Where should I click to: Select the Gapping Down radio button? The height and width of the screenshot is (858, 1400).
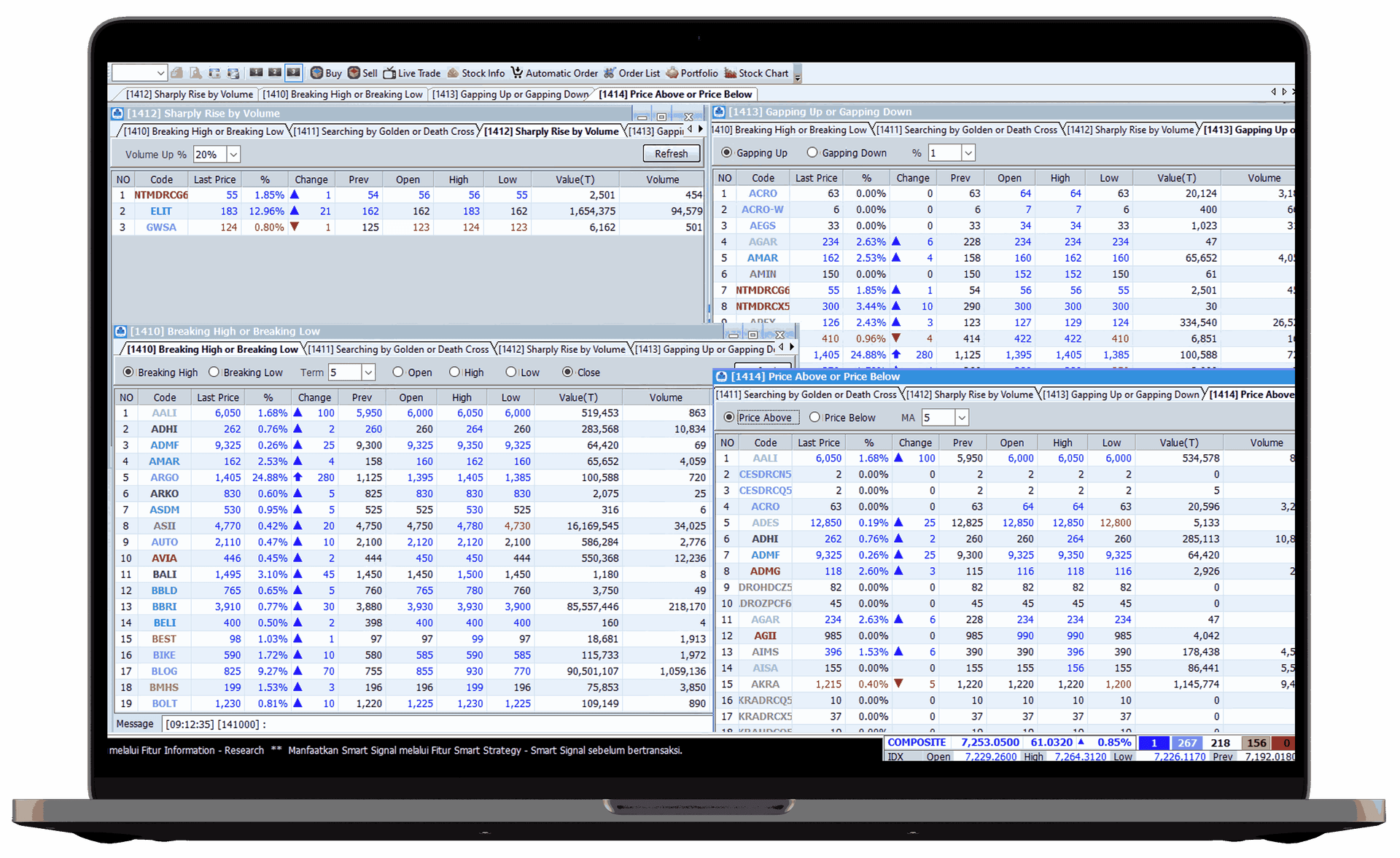coord(812,153)
